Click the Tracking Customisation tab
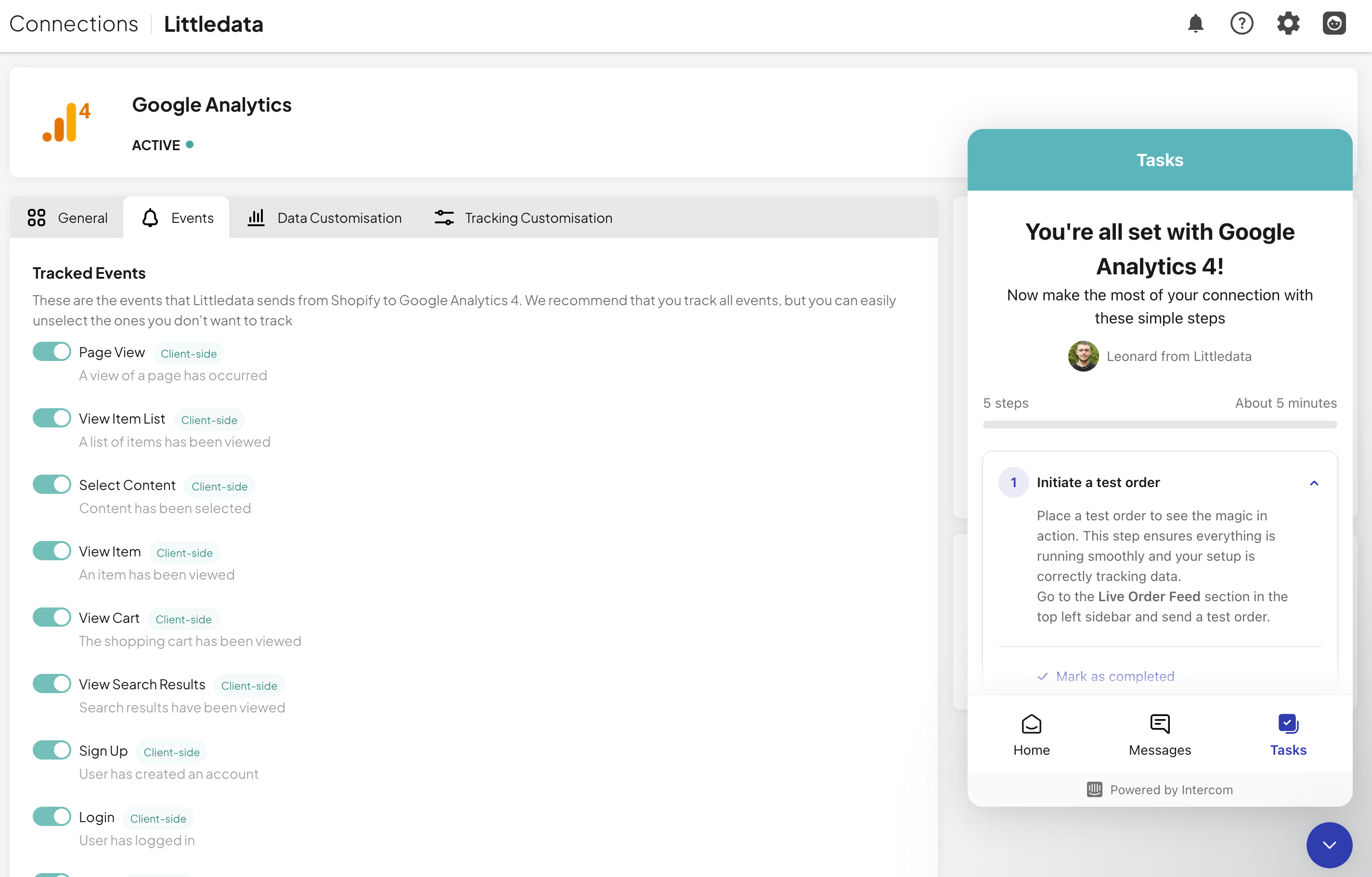 [x=523, y=217]
